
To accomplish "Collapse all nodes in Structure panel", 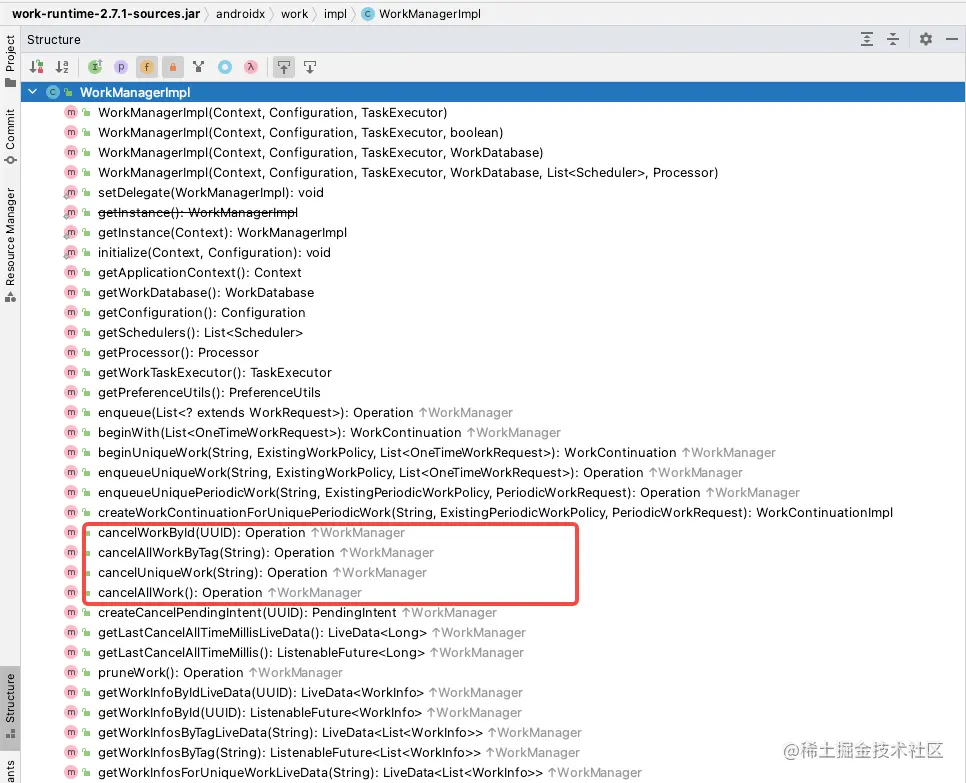I will [x=893, y=39].
